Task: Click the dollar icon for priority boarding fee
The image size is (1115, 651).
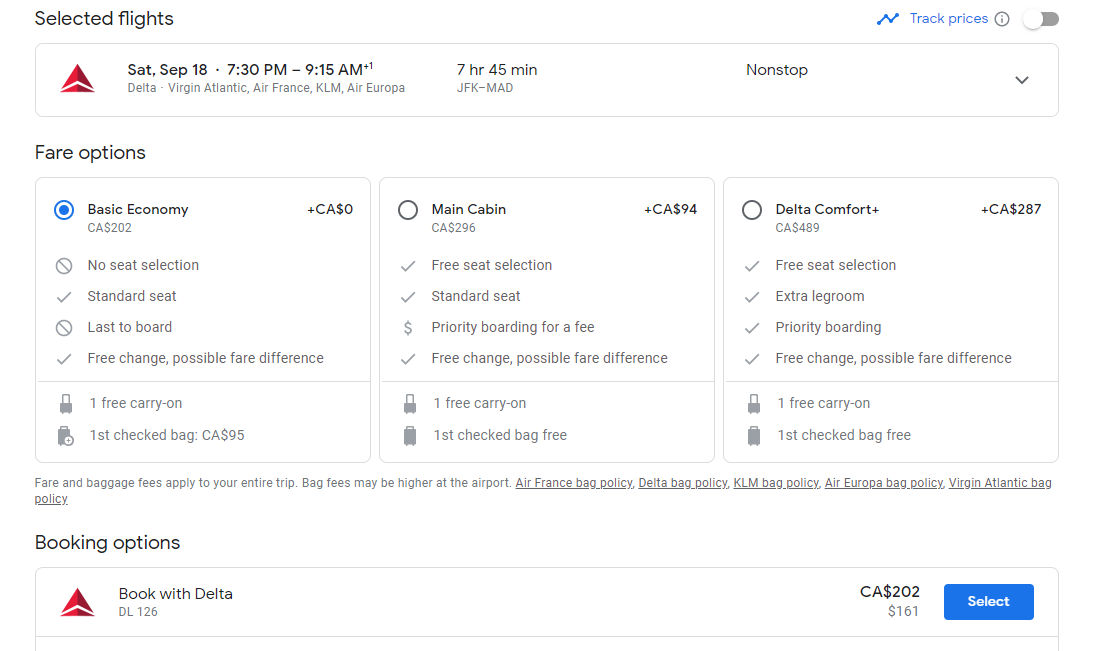Action: click(408, 328)
